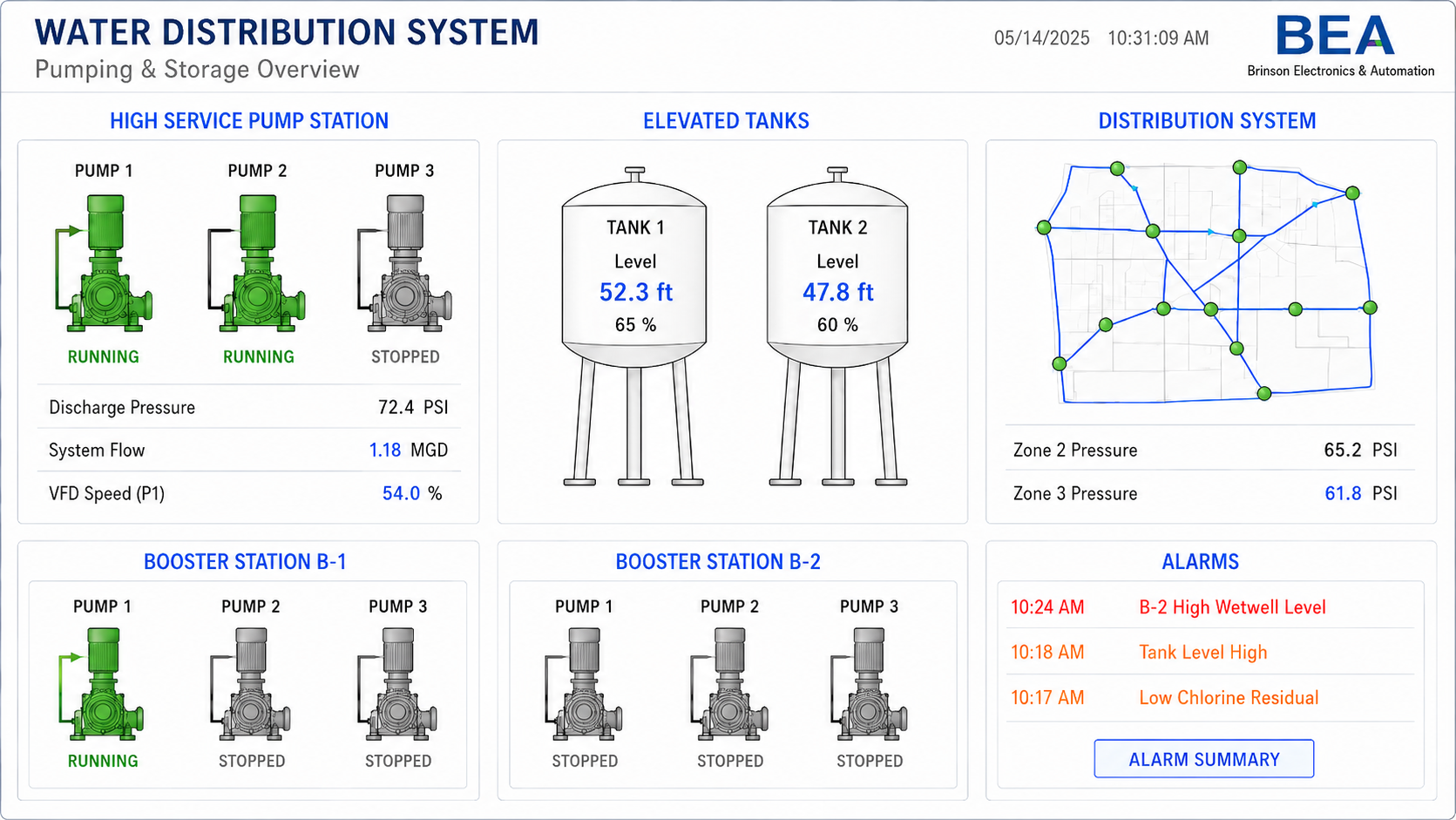This screenshot has height=820, width=1456.
Task: Click Booster B-2 Pump 3 STOPPED status
Action: (x=870, y=762)
